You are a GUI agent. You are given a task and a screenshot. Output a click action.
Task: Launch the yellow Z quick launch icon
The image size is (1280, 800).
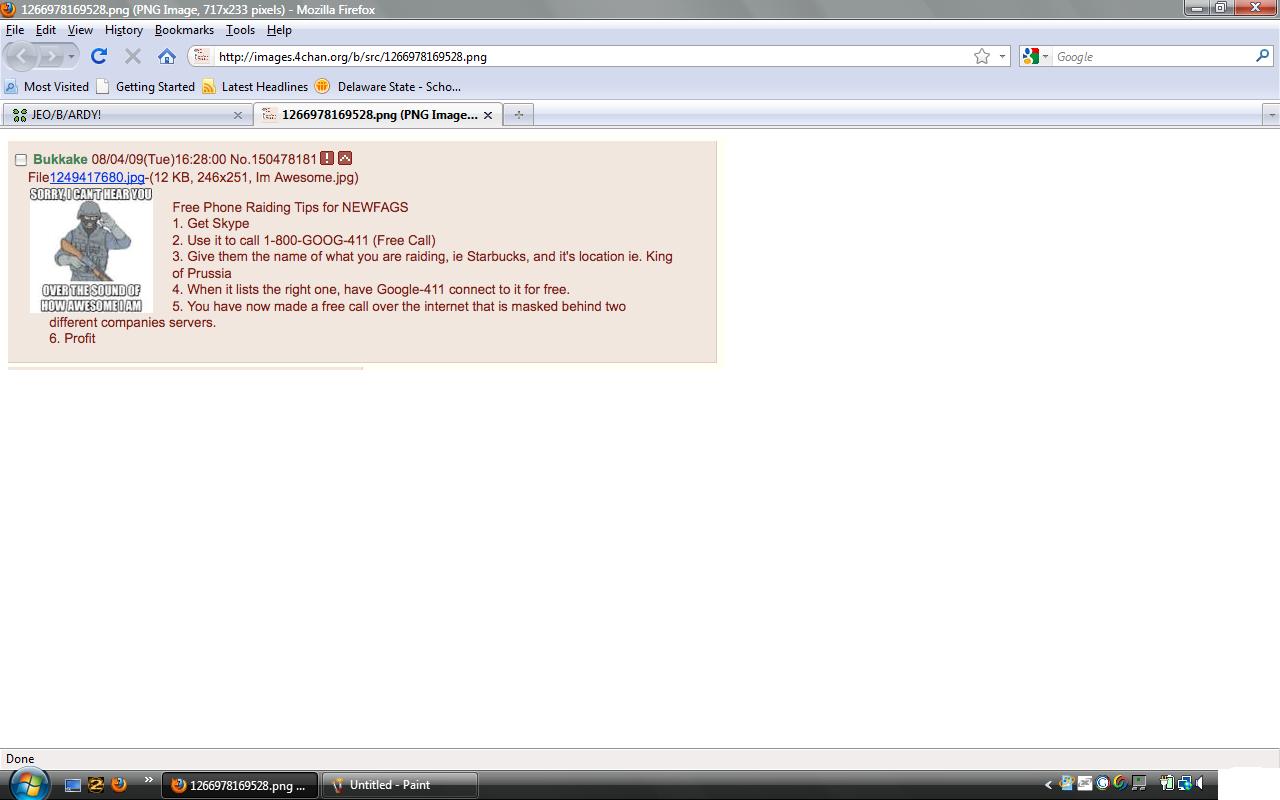coord(96,785)
